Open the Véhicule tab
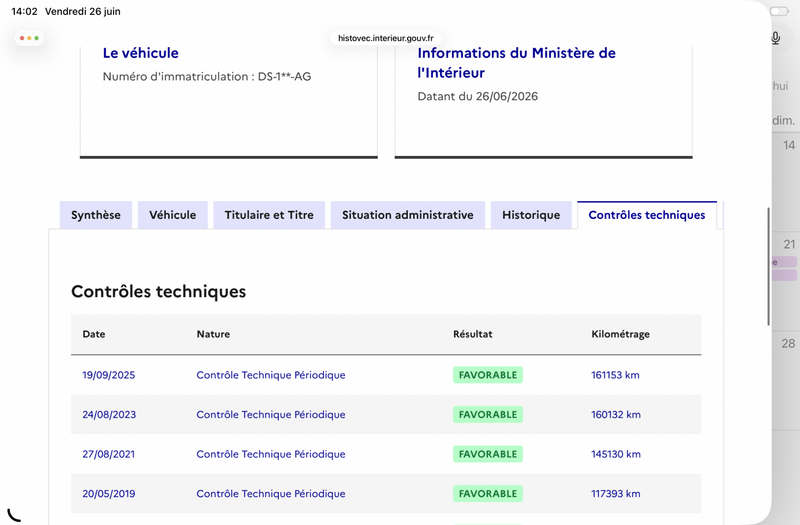800x525 pixels. tap(172, 215)
